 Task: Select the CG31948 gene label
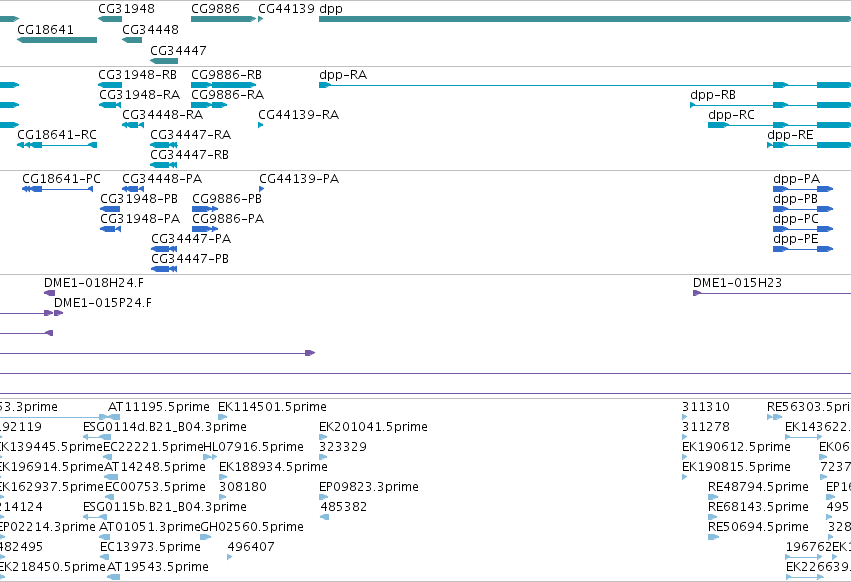point(126,9)
